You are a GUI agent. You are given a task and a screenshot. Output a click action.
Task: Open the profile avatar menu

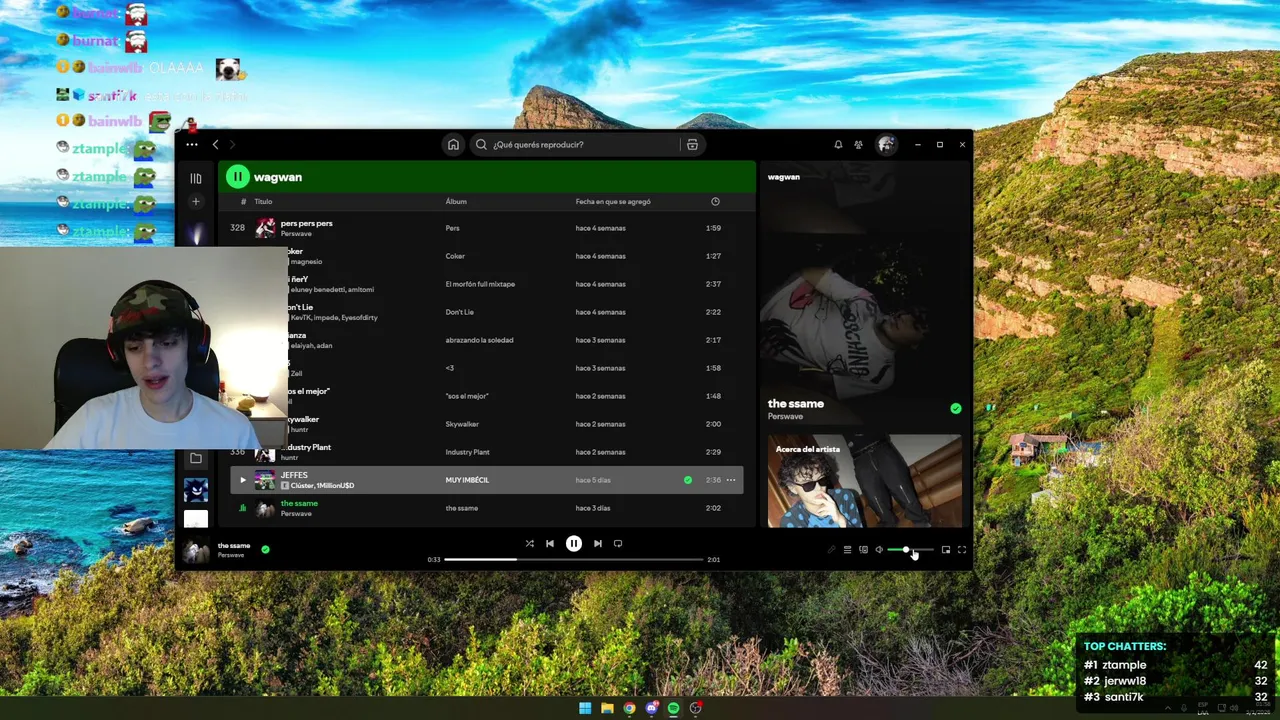pos(886,145)
